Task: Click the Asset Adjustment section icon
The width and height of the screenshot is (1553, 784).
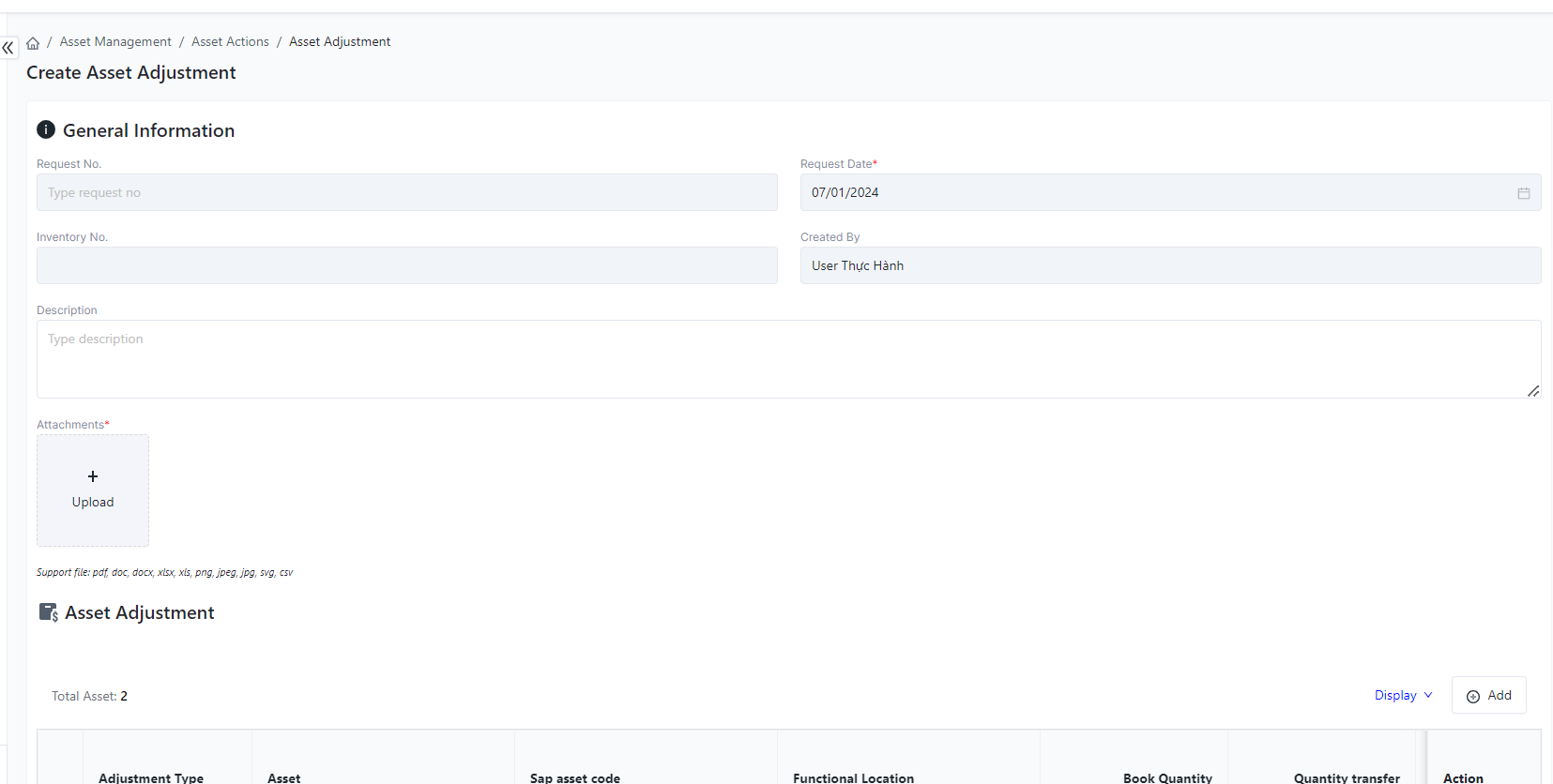Action: click(48, 612)
